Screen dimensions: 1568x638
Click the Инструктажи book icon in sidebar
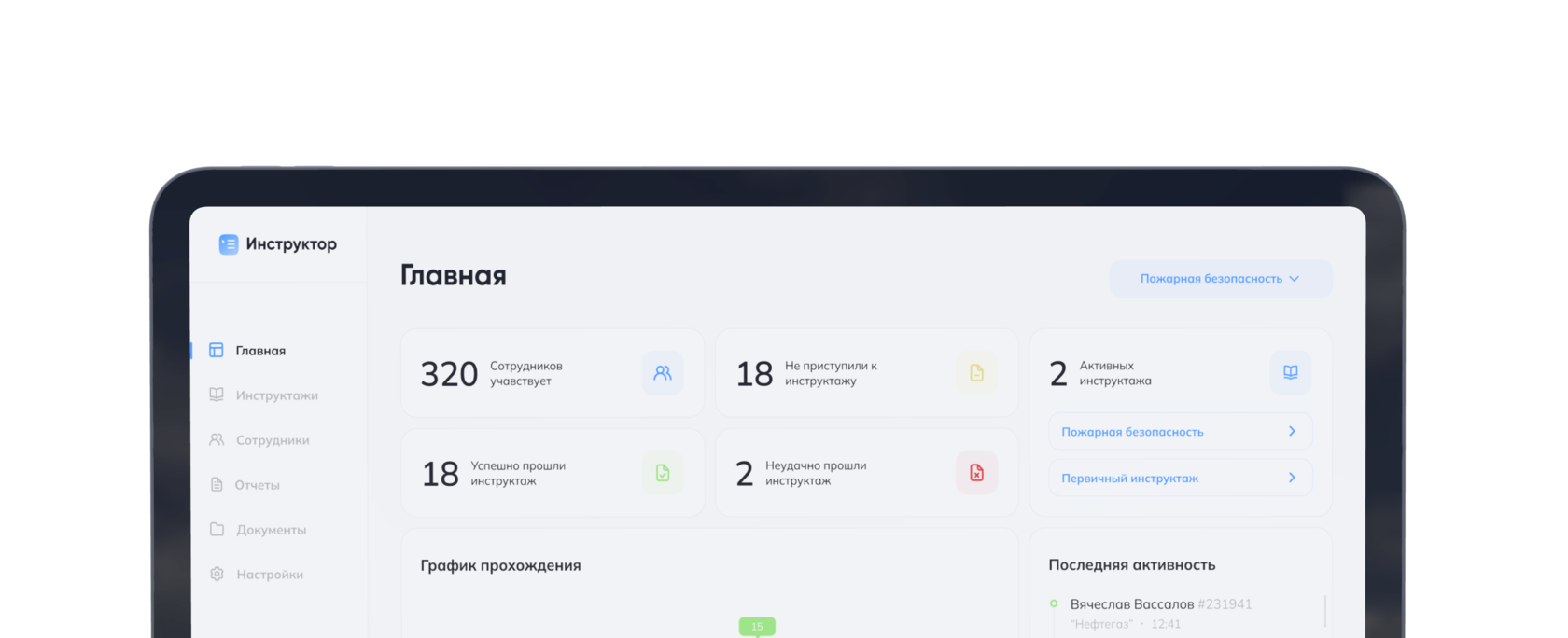217,395
